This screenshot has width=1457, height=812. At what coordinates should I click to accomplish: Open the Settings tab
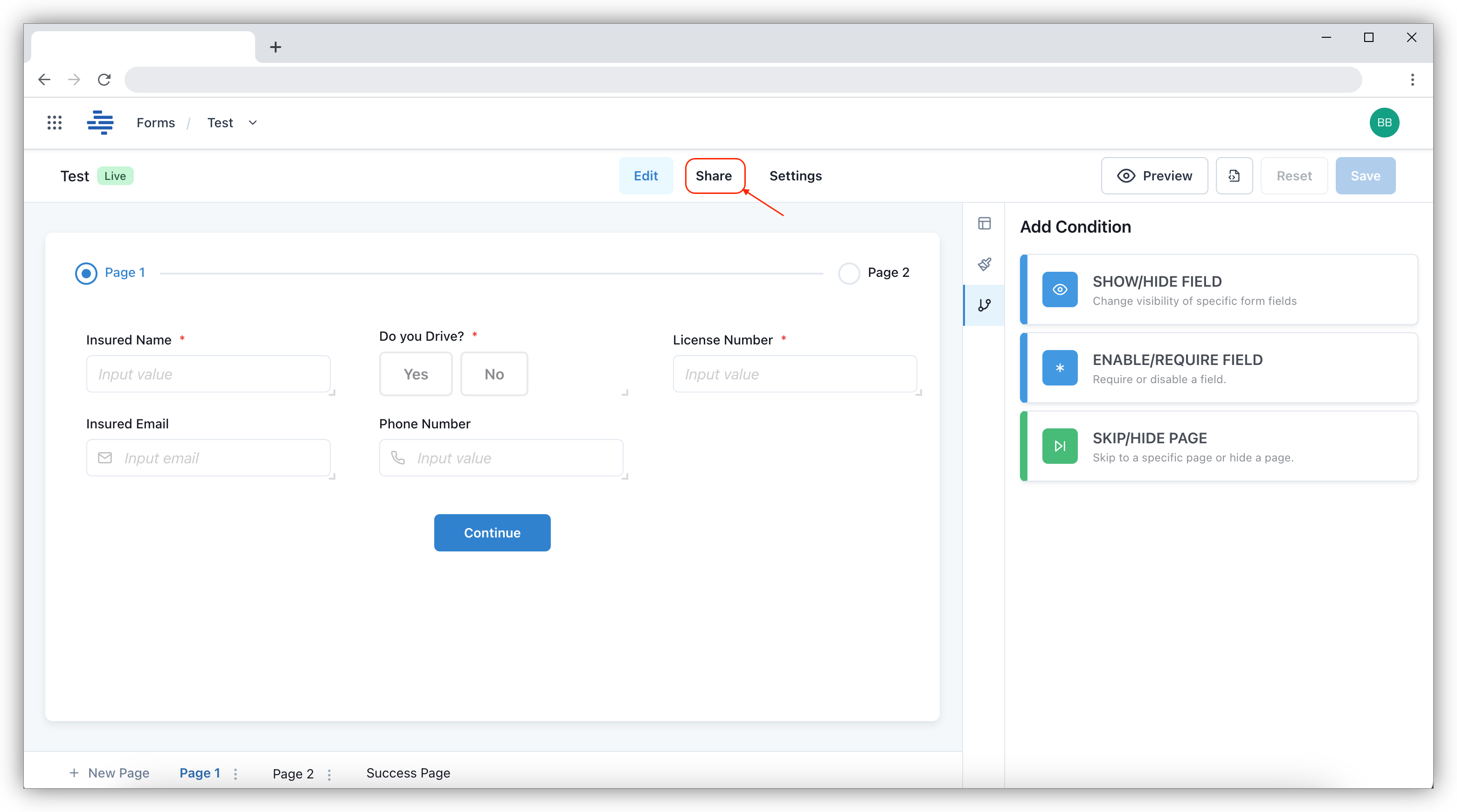pos(795,176)
